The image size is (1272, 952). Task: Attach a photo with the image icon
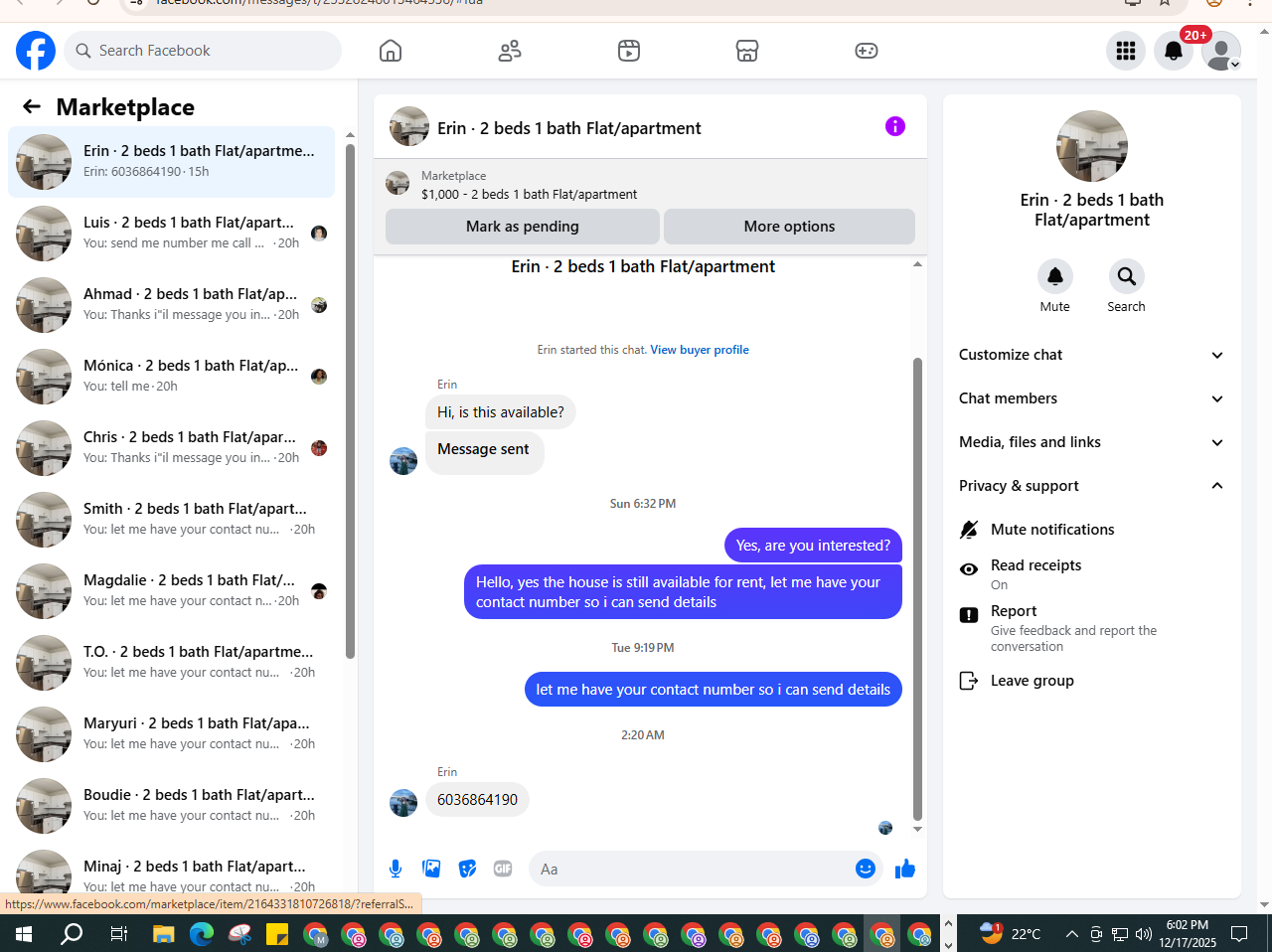431,869
